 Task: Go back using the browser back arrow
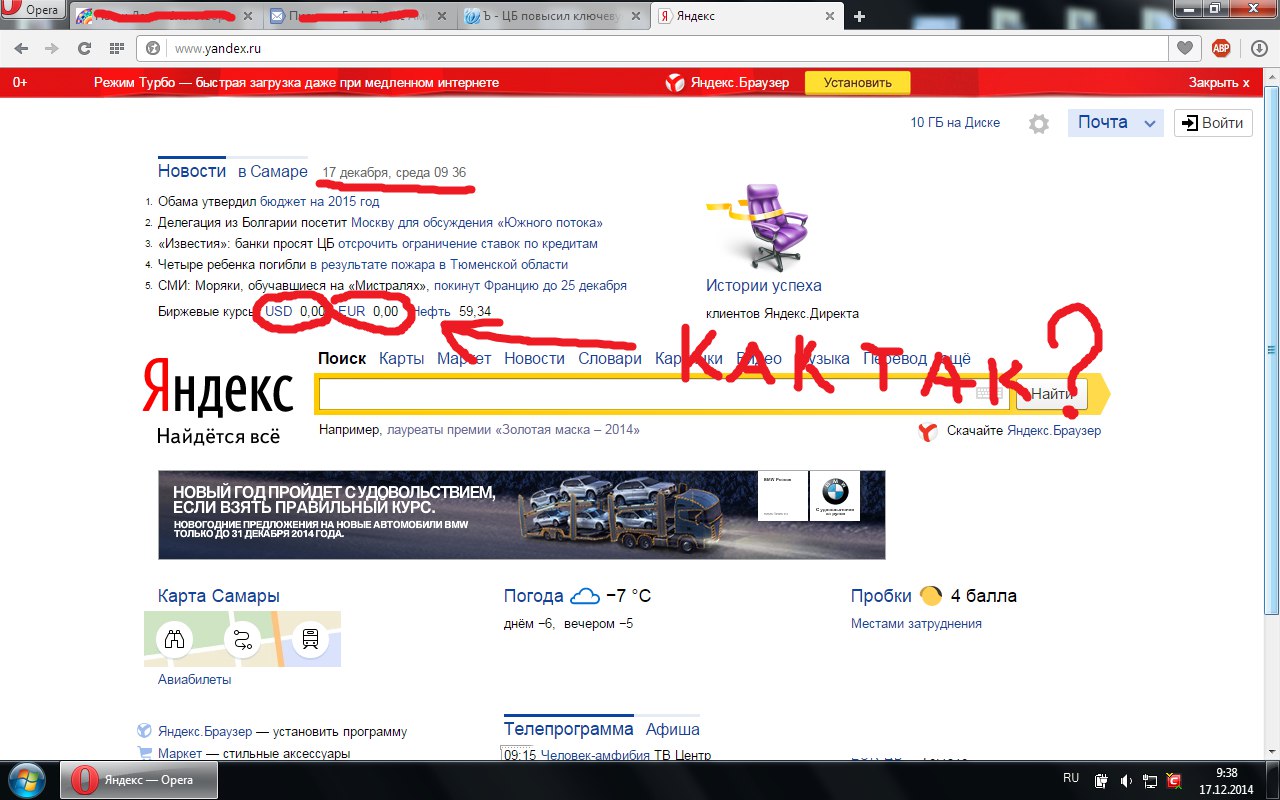[x=22, y=48]
